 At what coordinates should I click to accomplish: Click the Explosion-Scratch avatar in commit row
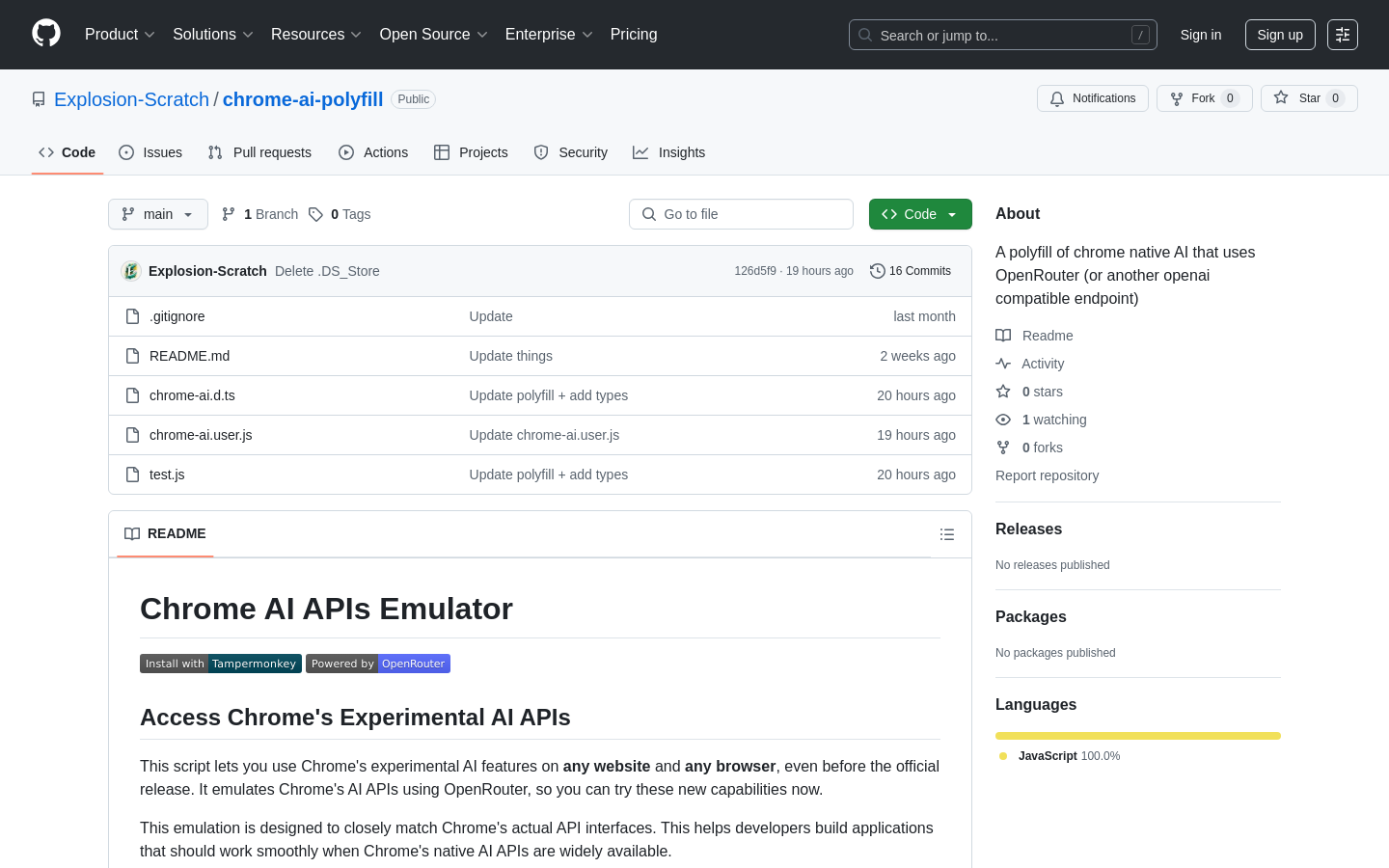coord(131,271)
